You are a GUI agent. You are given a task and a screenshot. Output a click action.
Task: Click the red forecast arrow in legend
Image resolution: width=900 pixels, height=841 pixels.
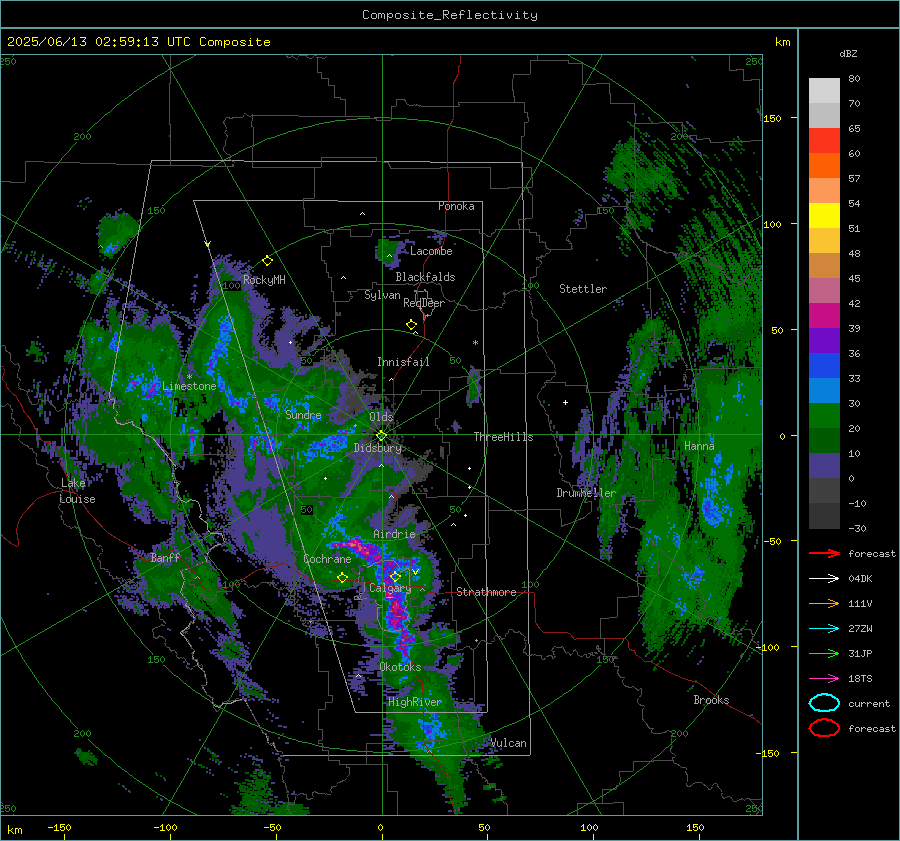(x=824, y=553)
